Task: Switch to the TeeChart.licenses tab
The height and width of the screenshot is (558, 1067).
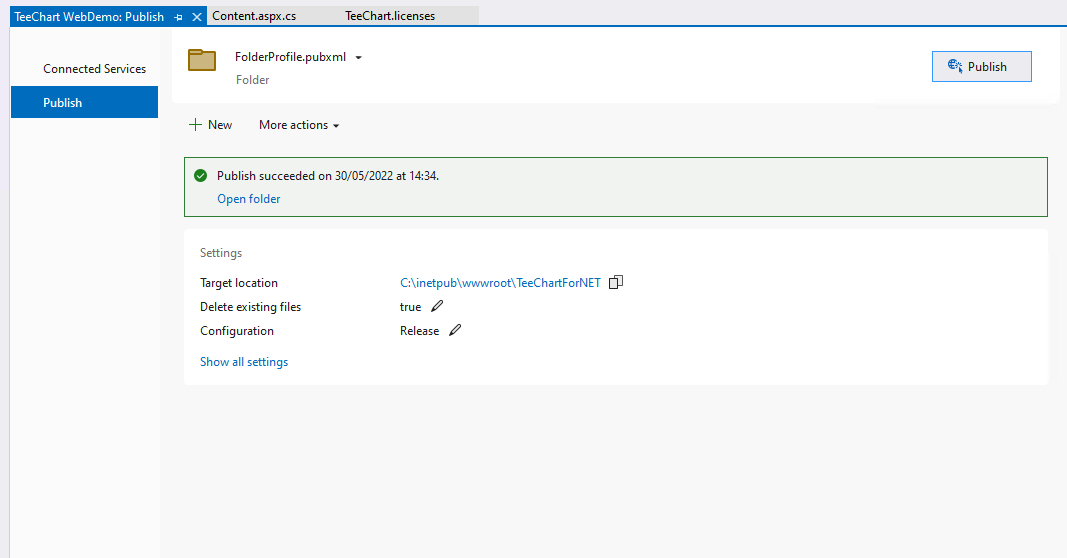Action: click(390, 16)
